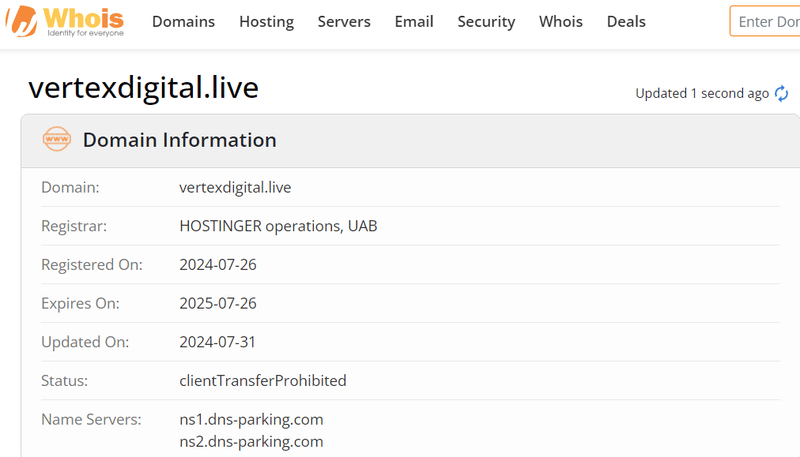Select registrar value HOSTINGER operations, UAB
Image resolution: width=800 pixels, height=457 pixels.
(x=278, y=226)
